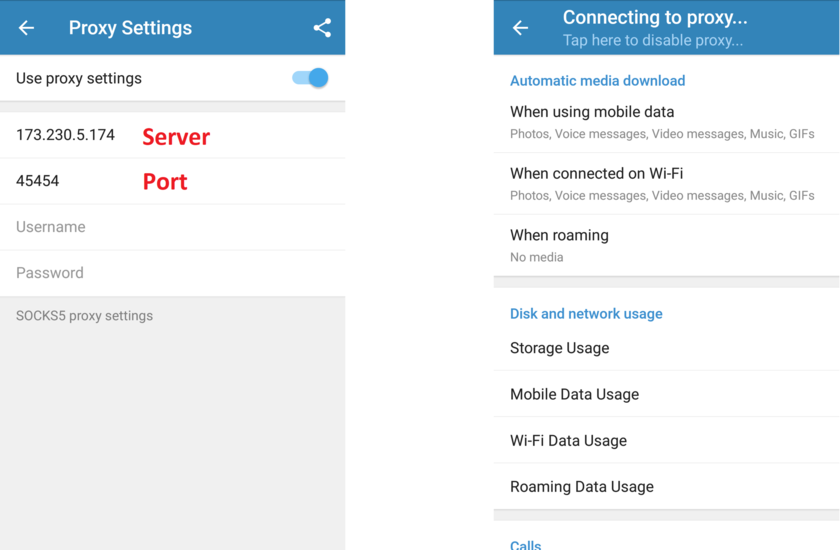The height and width of the screenshot is (550, 840).
Task: Open Roaming Data Usage
Action: [x=666, y=486]
